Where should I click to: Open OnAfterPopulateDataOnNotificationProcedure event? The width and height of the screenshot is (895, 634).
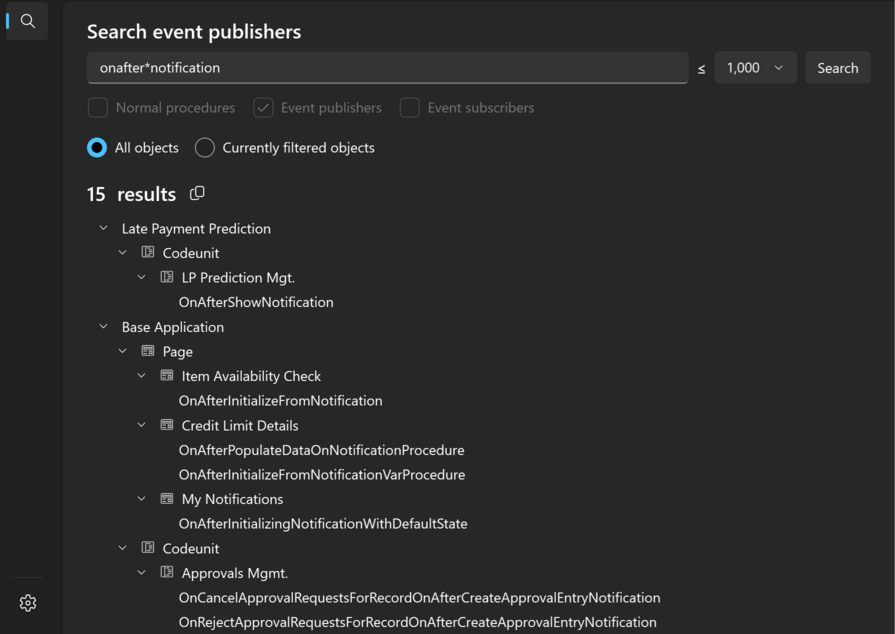tap(321, 450)
